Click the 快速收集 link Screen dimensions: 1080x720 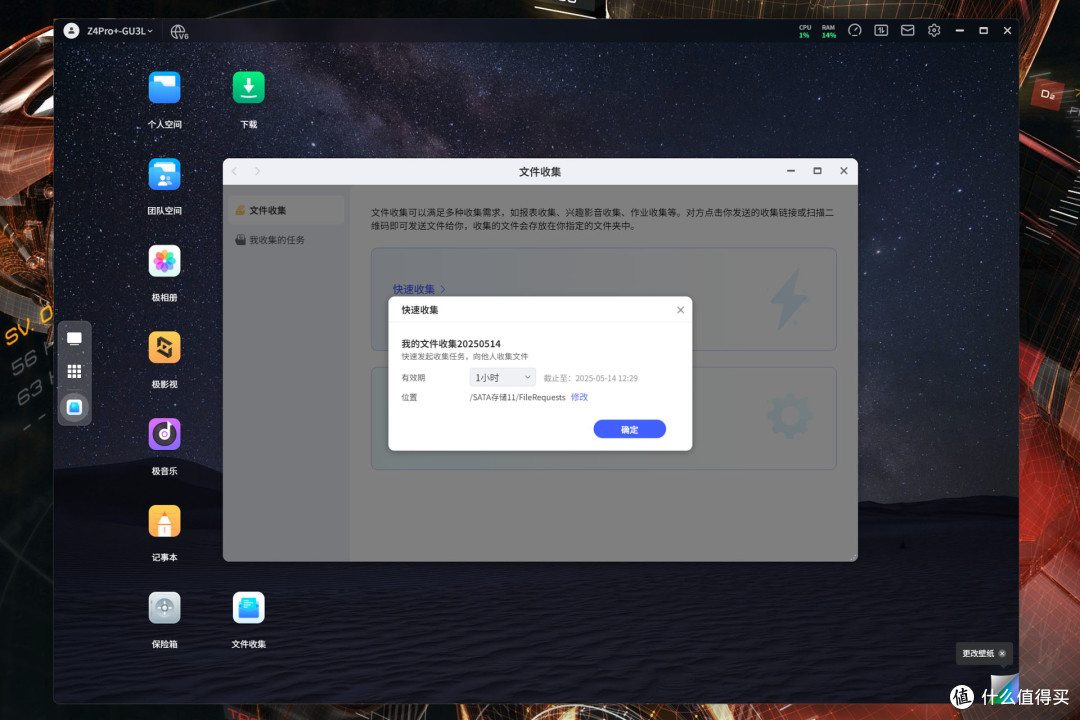tap(419, 289)
